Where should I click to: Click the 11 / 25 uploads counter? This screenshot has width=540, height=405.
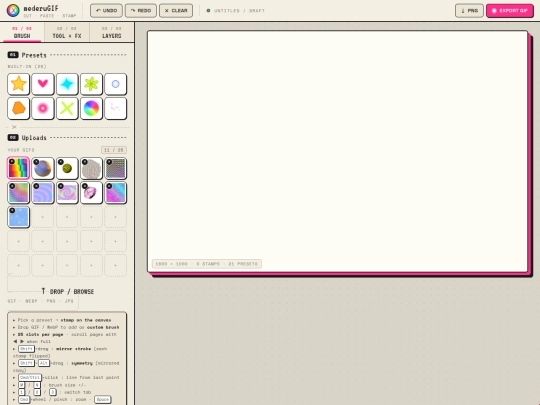pos(114,150)
